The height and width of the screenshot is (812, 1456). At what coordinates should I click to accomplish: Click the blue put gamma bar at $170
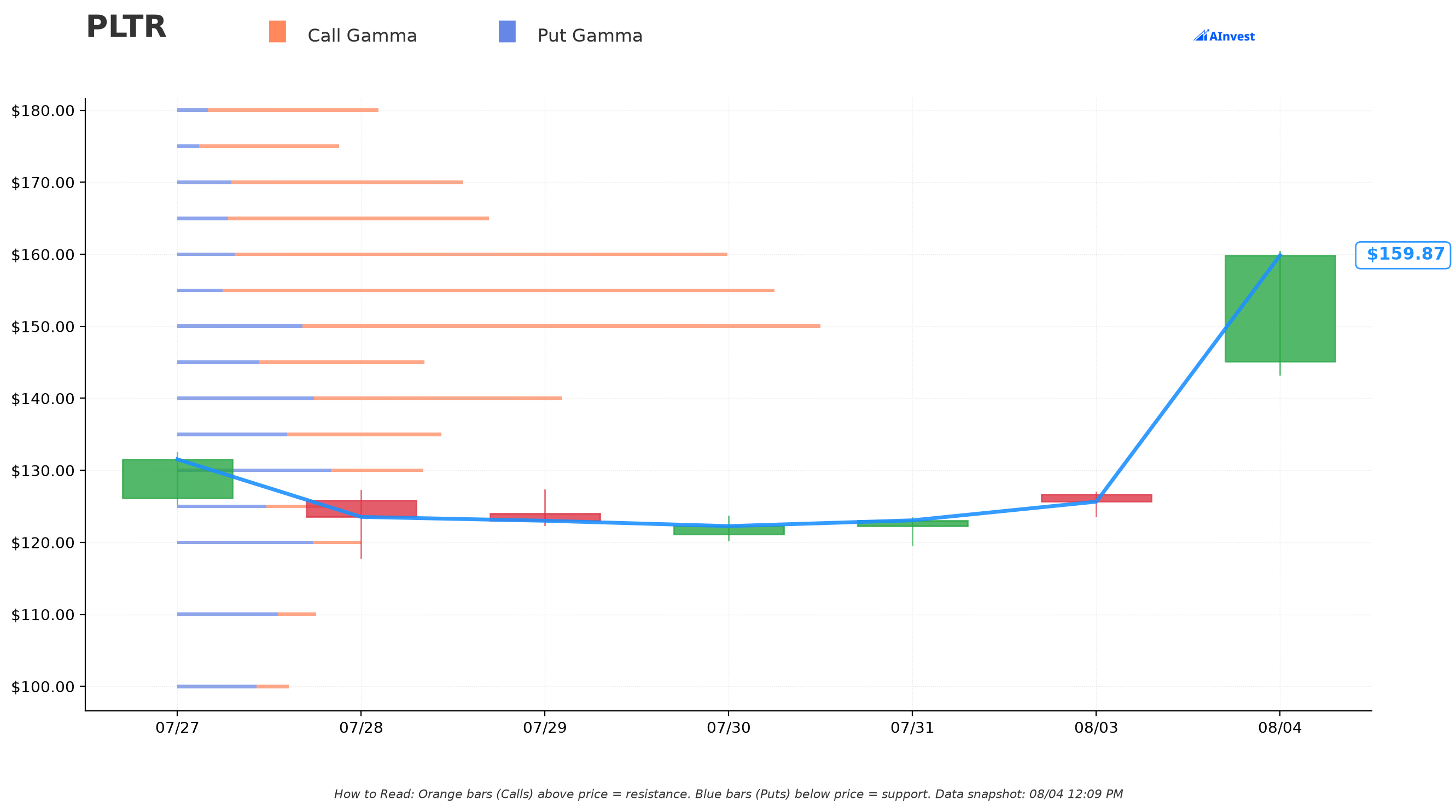click(x=204, y=183)
